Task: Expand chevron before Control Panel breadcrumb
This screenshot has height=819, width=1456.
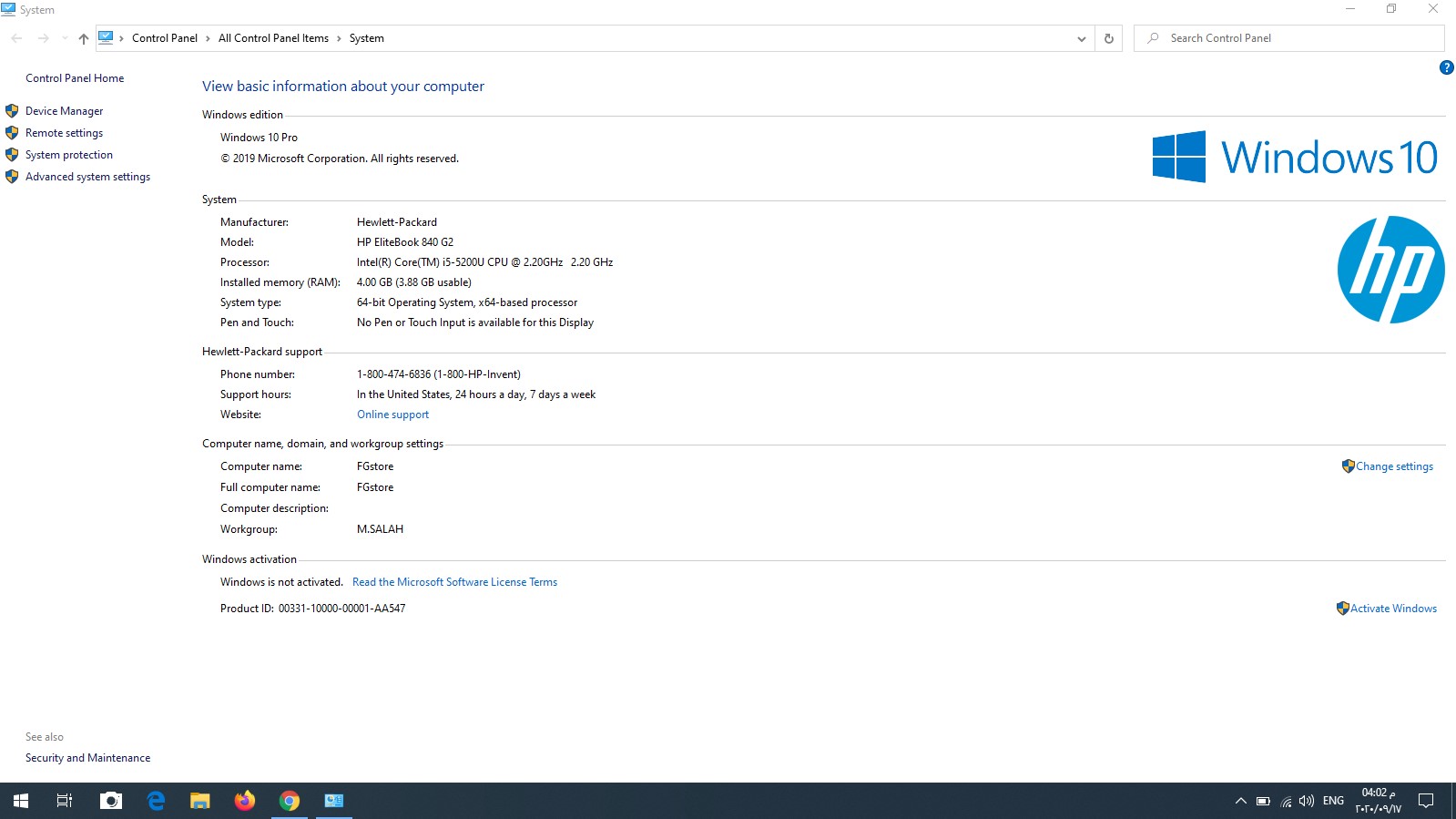Action: [x=121, y=38]
